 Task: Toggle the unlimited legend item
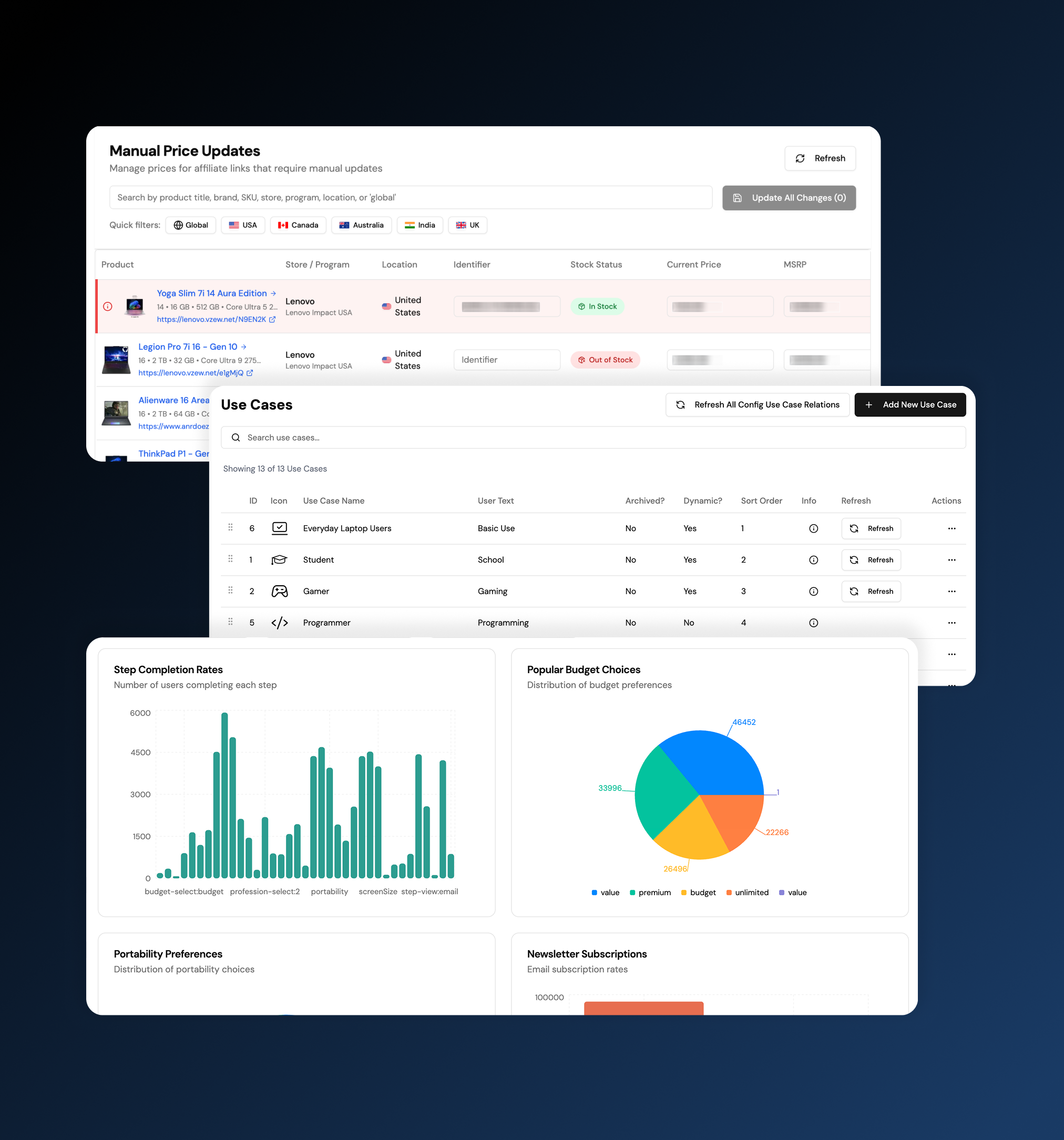748,893
